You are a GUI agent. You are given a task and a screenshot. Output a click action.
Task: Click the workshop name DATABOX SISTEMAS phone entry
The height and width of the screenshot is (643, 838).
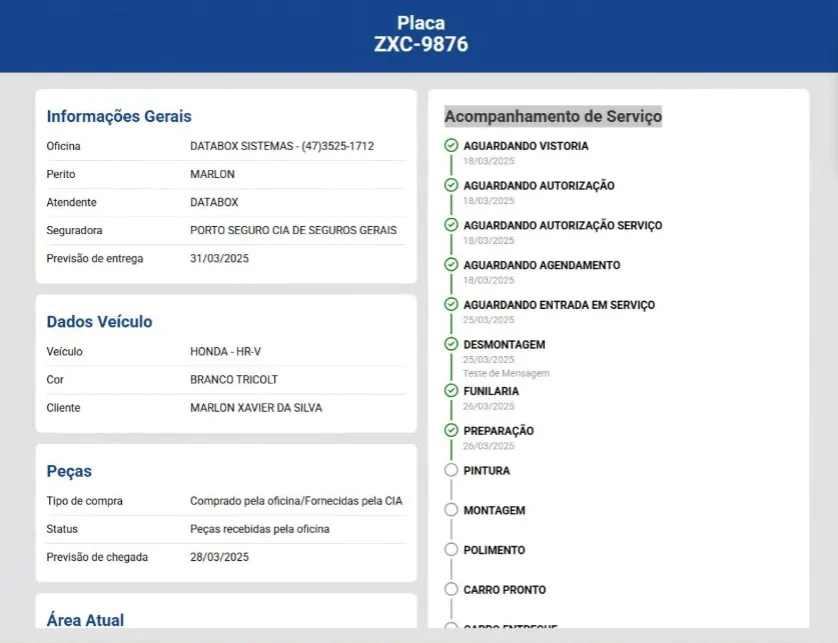tap(282, 146)
